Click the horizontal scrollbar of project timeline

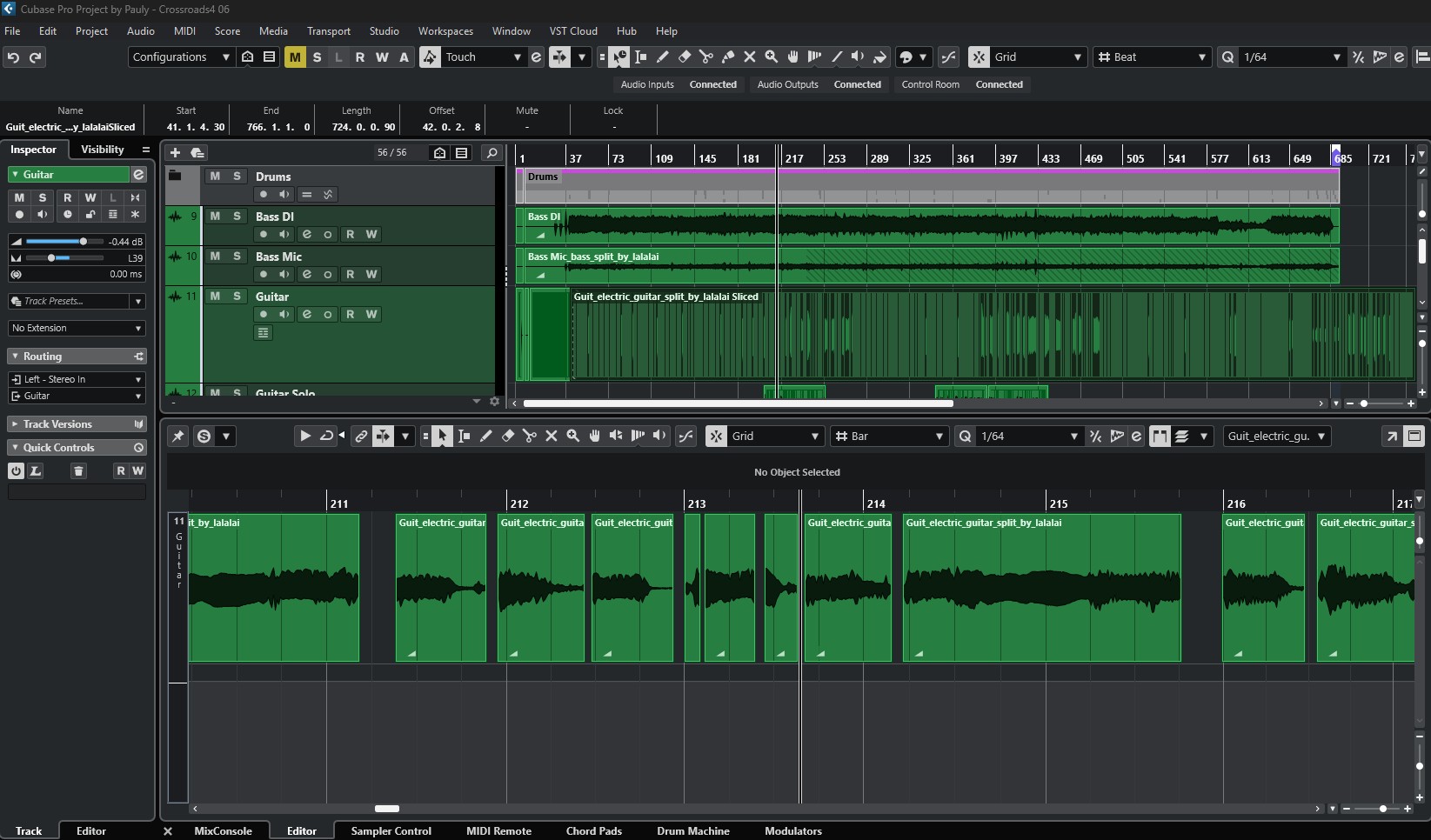pyautogui.click(x=739, y=403)
